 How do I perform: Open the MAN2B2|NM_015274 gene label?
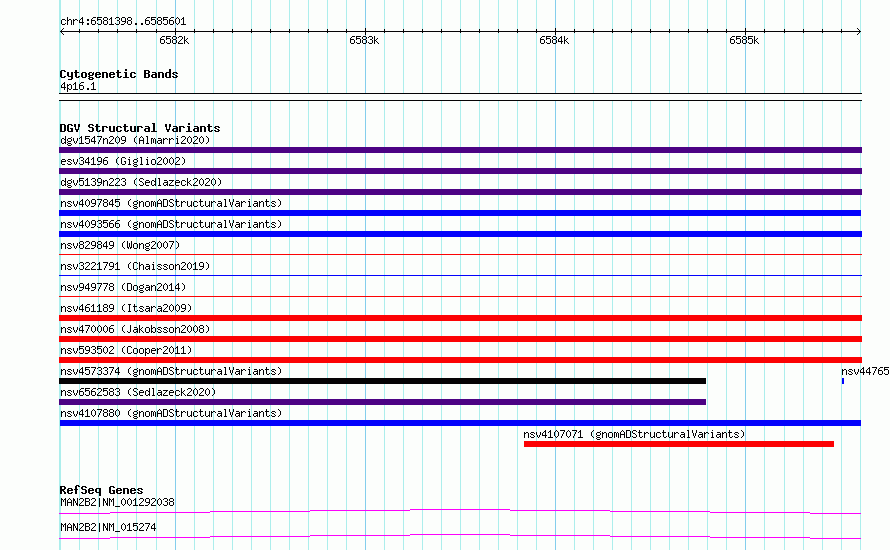pos(108,527)
